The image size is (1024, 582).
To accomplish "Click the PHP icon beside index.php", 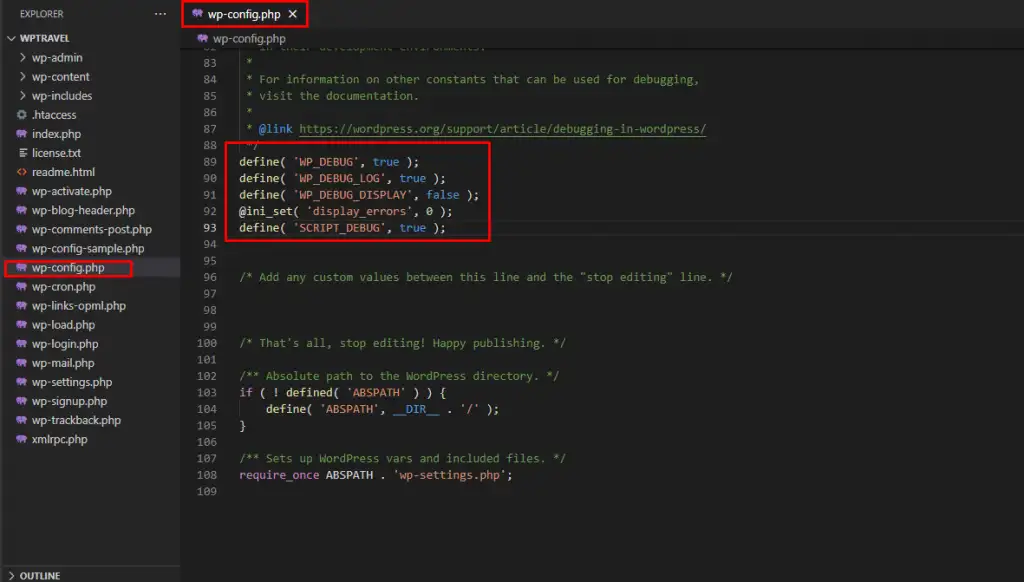I will click(x=22, y=134).
